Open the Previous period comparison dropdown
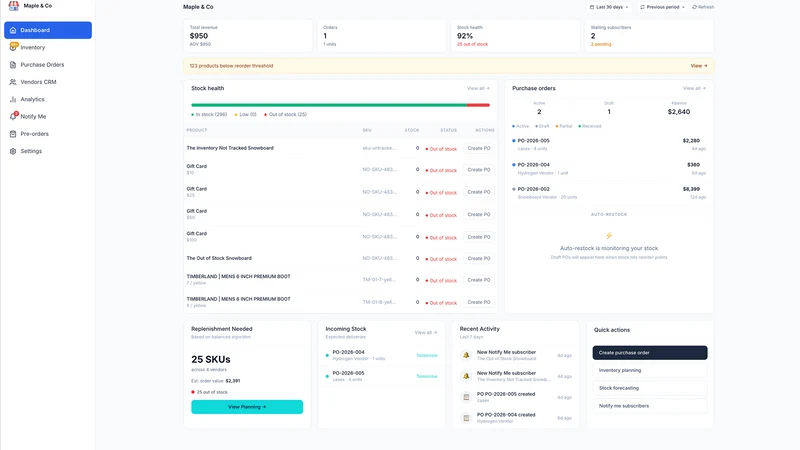Viewport: 800px width, 450px height. [x=662, y=7]
